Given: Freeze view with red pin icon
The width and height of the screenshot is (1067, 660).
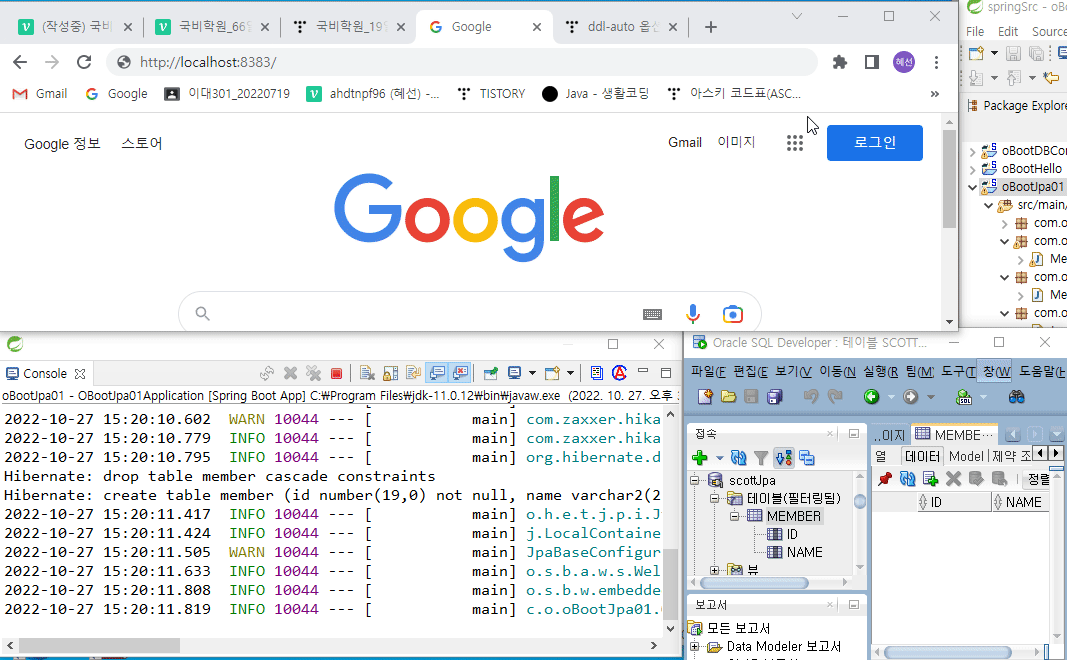Looking at the screenshot, I should 885,479.
